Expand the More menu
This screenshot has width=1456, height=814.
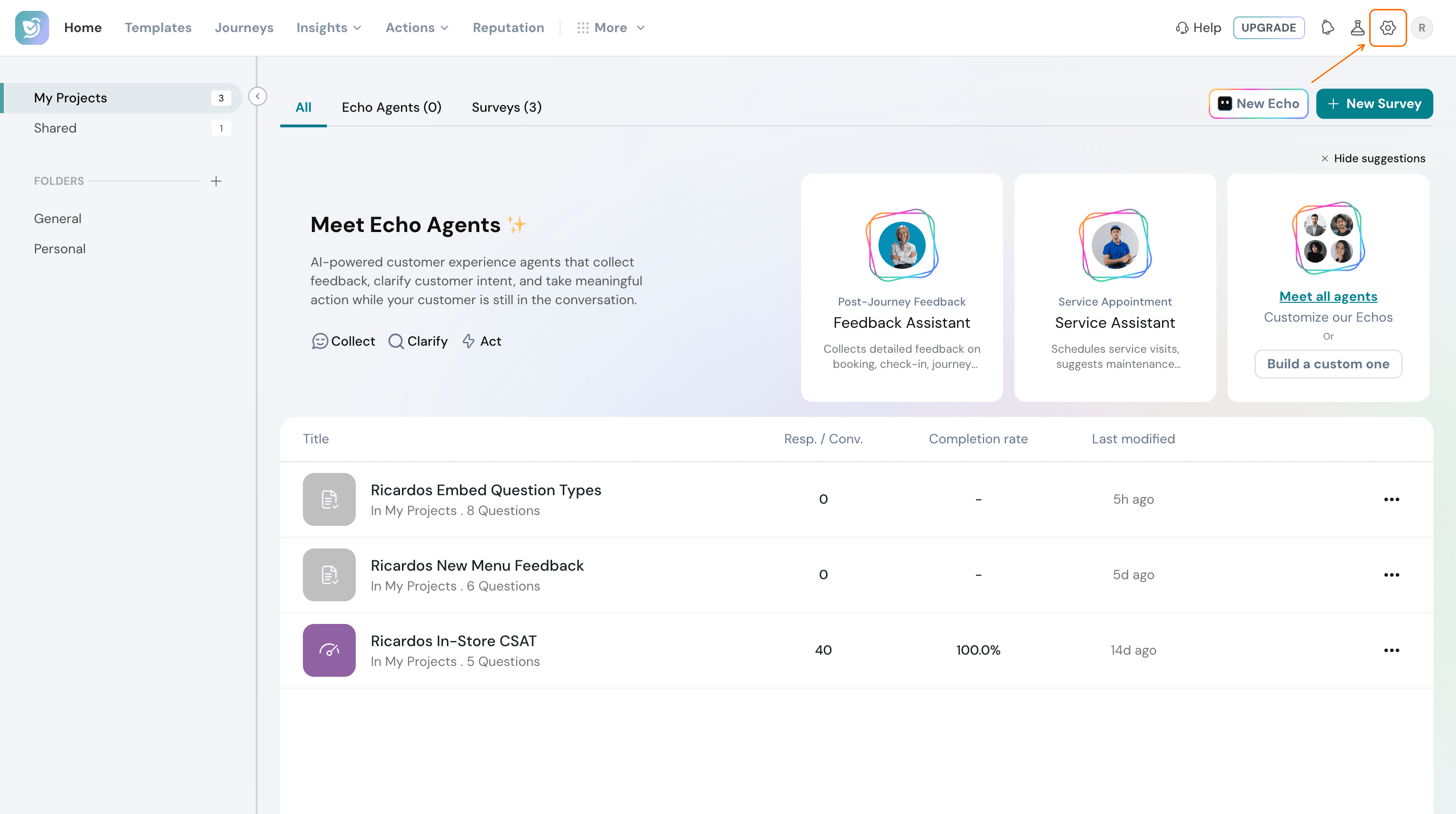click(611, 28)
